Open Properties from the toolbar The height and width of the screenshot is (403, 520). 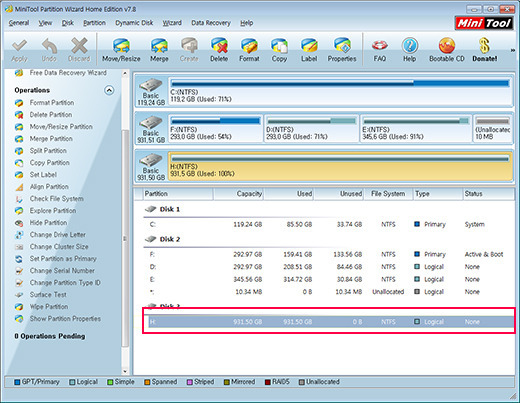coord(342,50)
